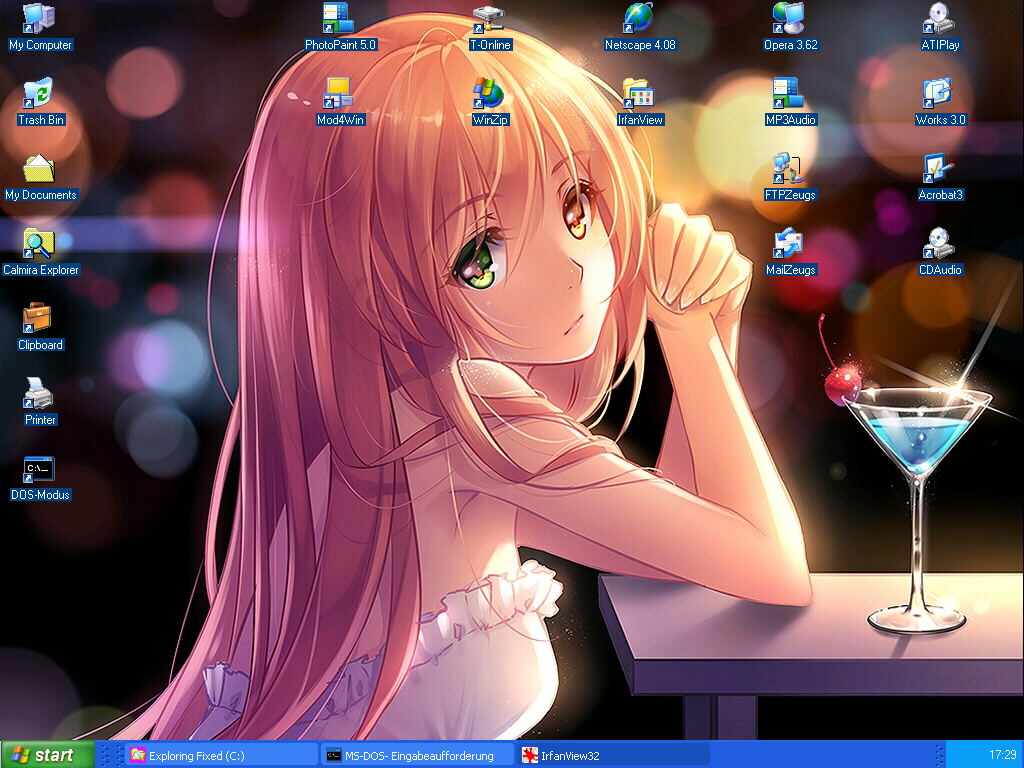
Task: Switch to Exploring Fixed (C:) taskbar window
Action: [221, 756]
